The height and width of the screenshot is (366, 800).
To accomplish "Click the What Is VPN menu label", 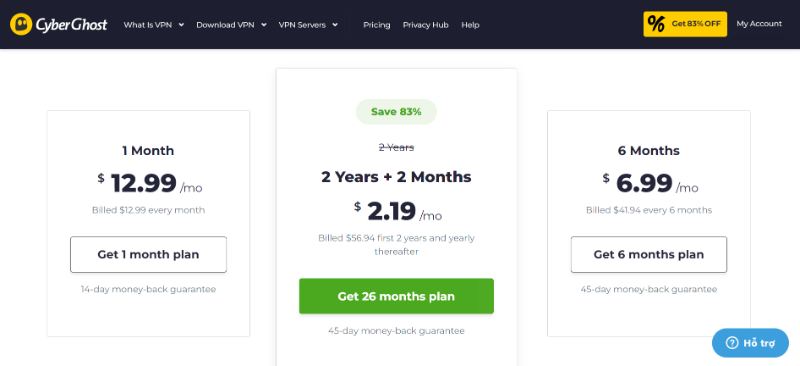I will pyautogui.click(x=147, y=25).
